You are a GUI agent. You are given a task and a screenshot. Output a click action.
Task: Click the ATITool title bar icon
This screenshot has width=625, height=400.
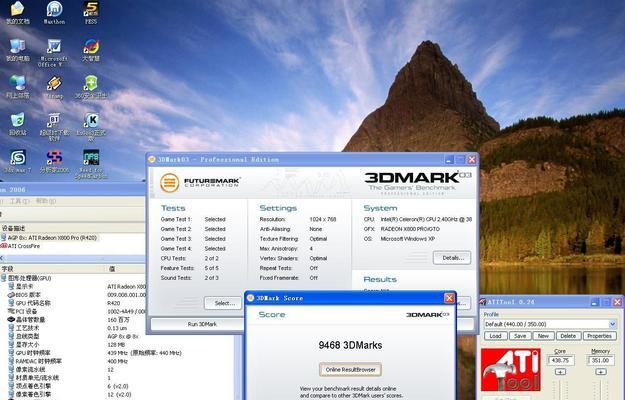click(483, 302)
